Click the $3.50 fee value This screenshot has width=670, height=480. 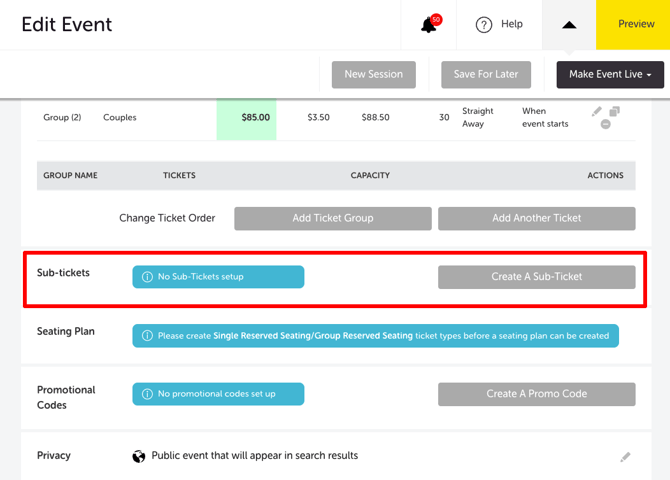pos(318,117)
